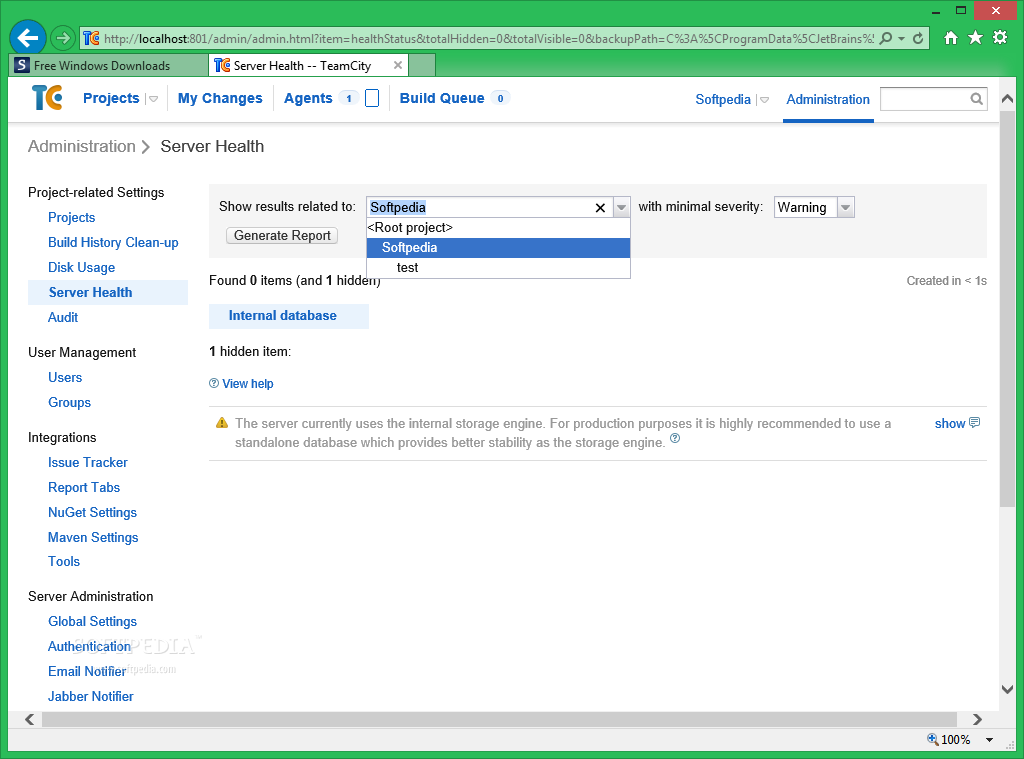Close the Server Health tab

click(x=398, y=65)
